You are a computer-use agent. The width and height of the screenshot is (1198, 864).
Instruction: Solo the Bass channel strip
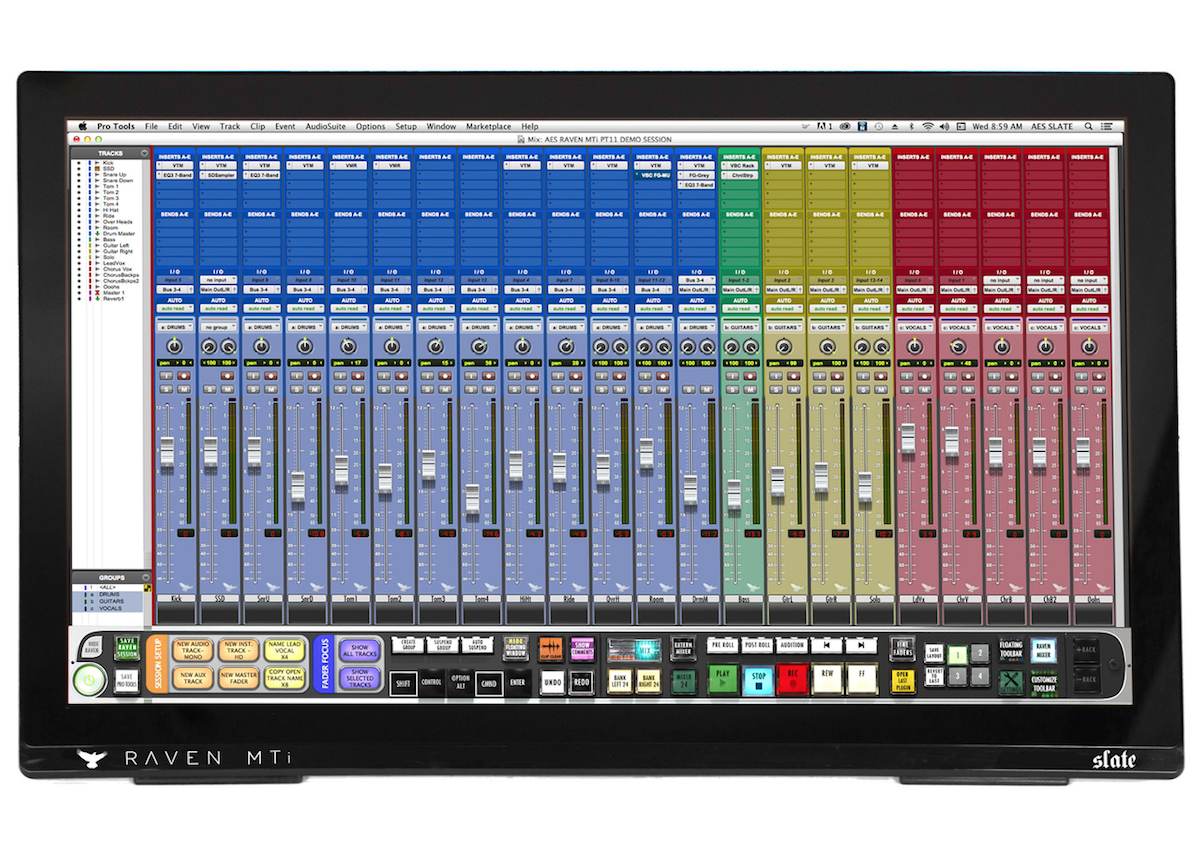click(732, 388)
